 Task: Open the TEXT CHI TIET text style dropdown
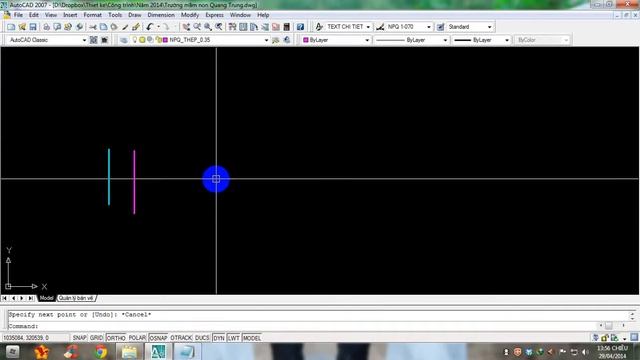tap(368, 27)
